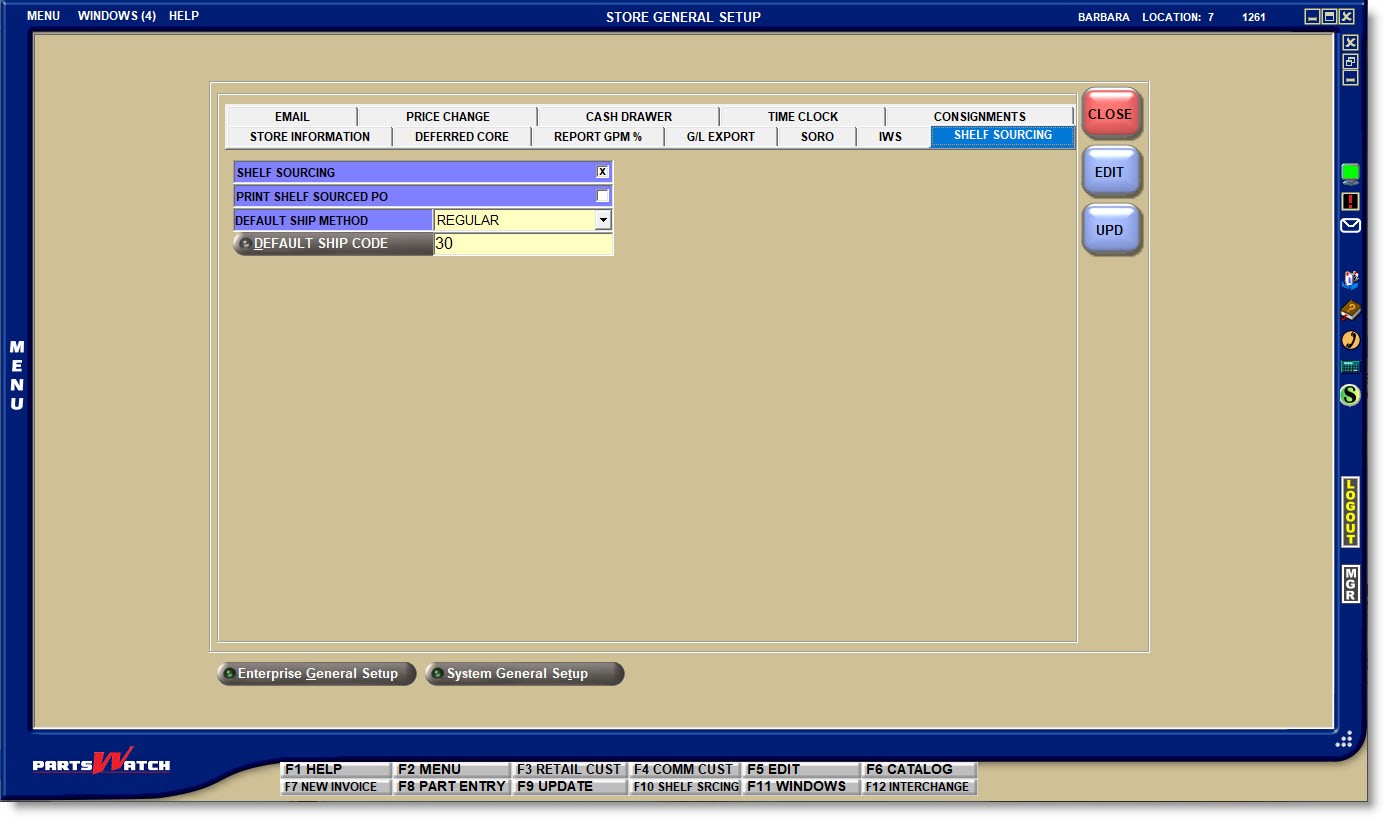The width and height of the screenshot is (1384, 818).
Task: Uncheck the Shelf Sourcing checkbox
Action: click(x=602, y=172)
